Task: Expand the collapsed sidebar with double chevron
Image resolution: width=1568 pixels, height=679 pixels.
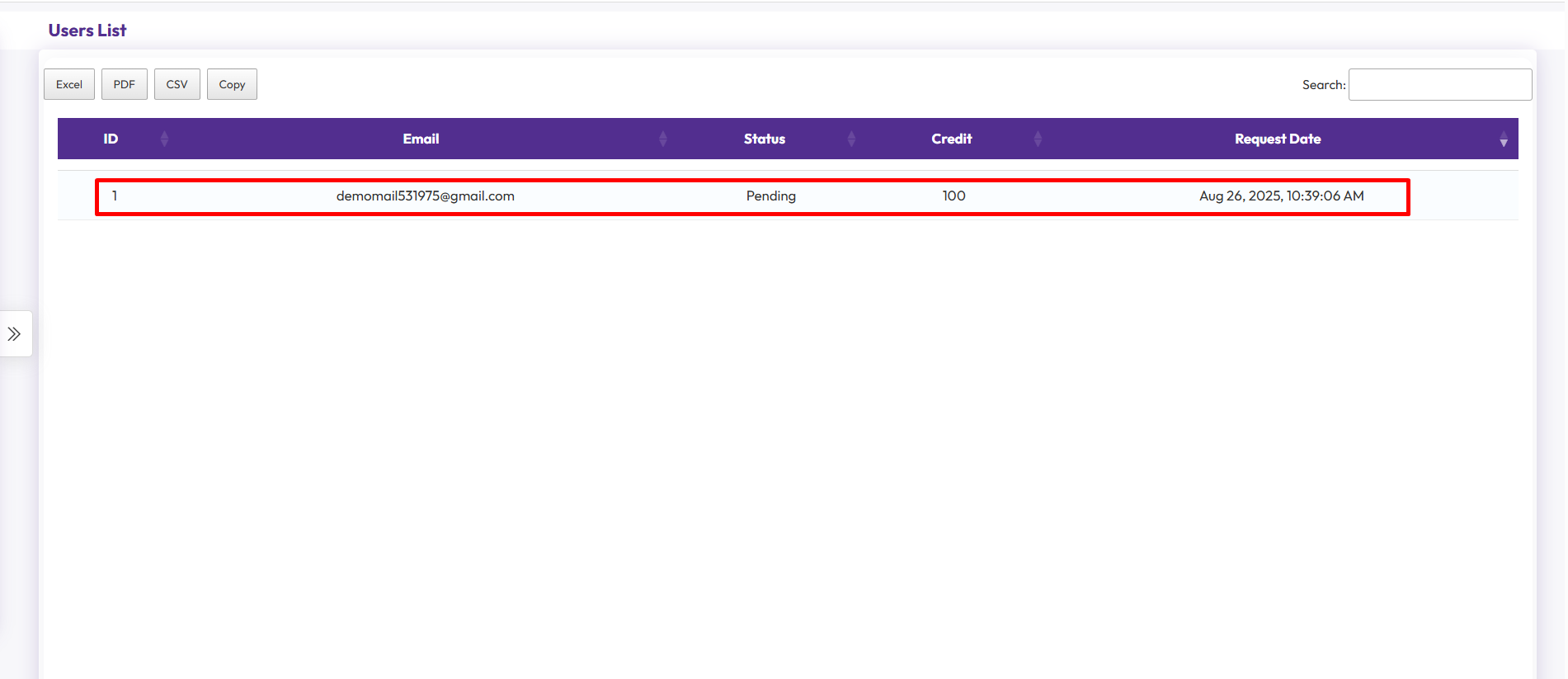Action: (x=15, y=333)
